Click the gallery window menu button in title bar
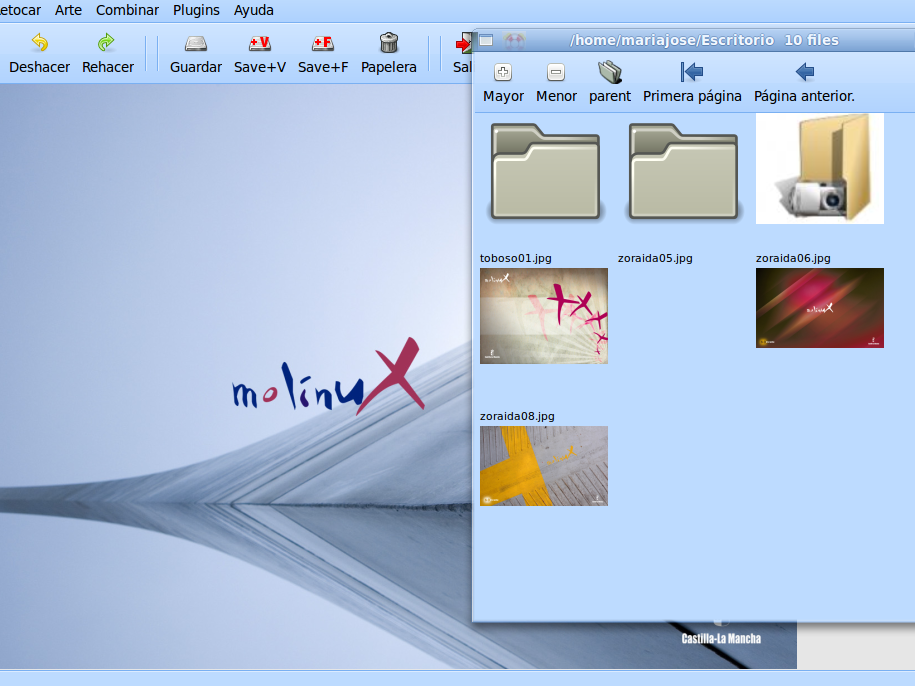This screenshot has height=686, width=915. click(x=486, y=40)
